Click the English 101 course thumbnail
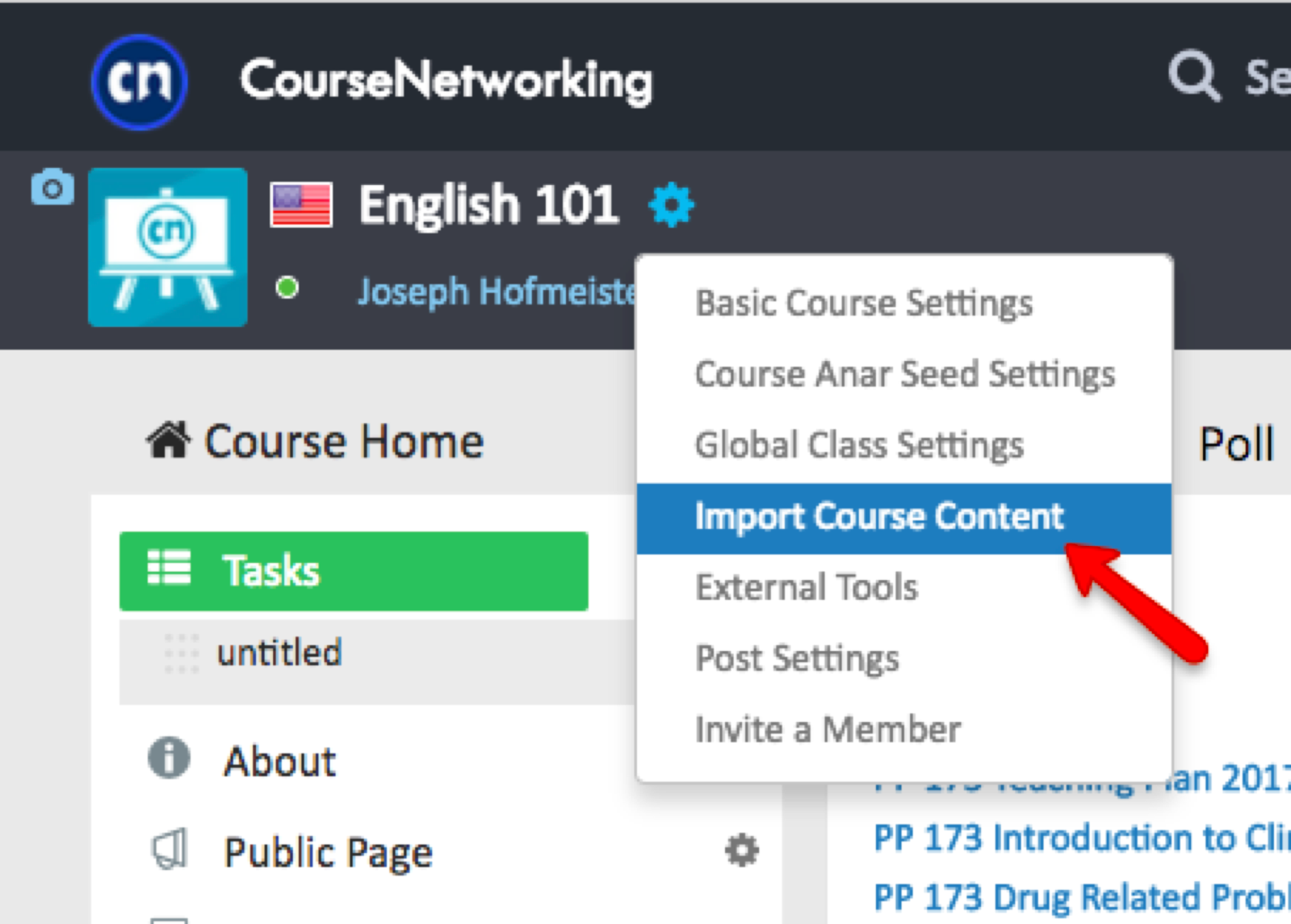 168,247
